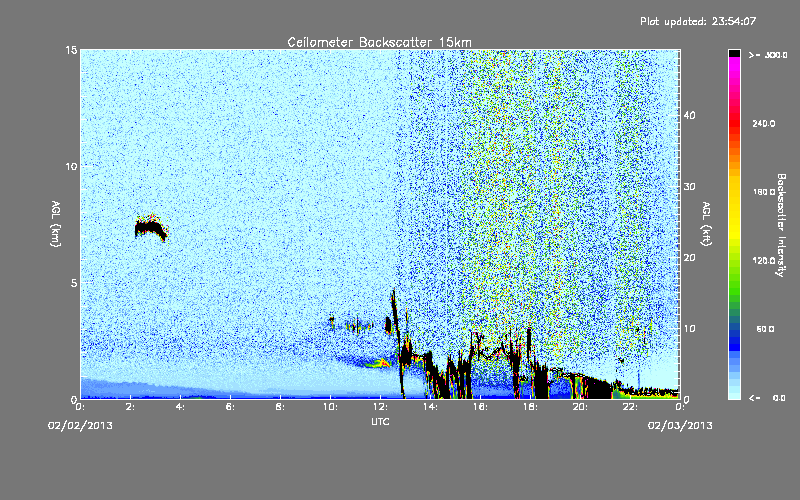This screenshot has width=800, height=500.
Task: Click the "6:" hour tick label
Action: pos(230,407)
